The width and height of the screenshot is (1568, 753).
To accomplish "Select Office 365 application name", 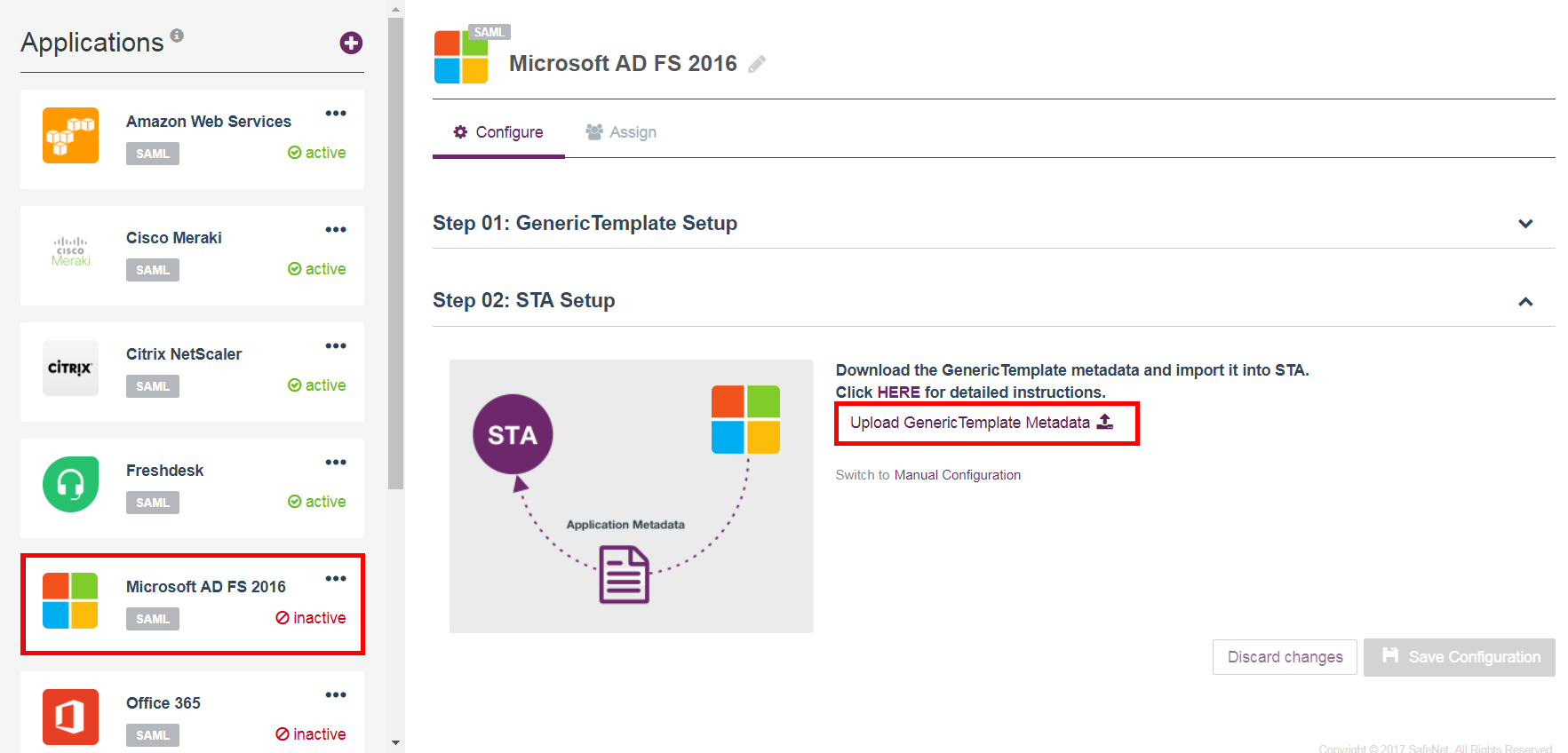I will tap(163, 703).
